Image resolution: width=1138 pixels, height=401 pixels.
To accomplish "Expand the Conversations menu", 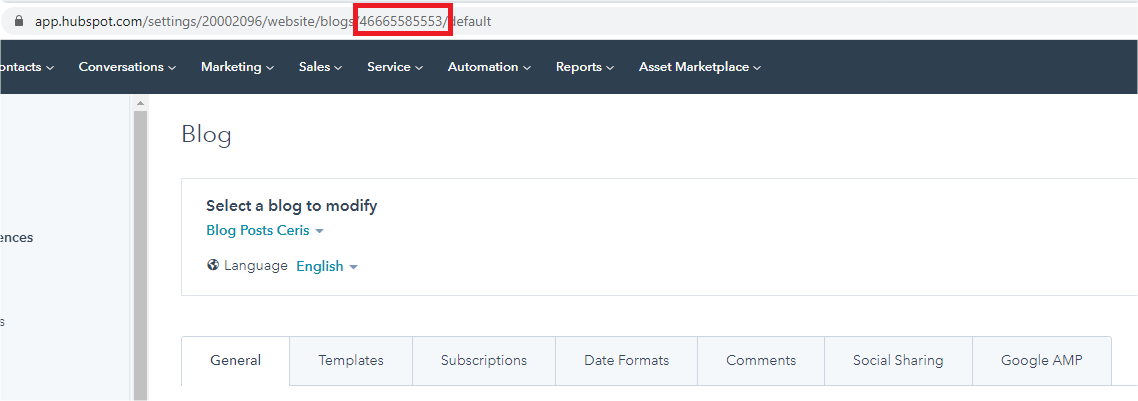I will pyautogui.click(x=126, y=67).
